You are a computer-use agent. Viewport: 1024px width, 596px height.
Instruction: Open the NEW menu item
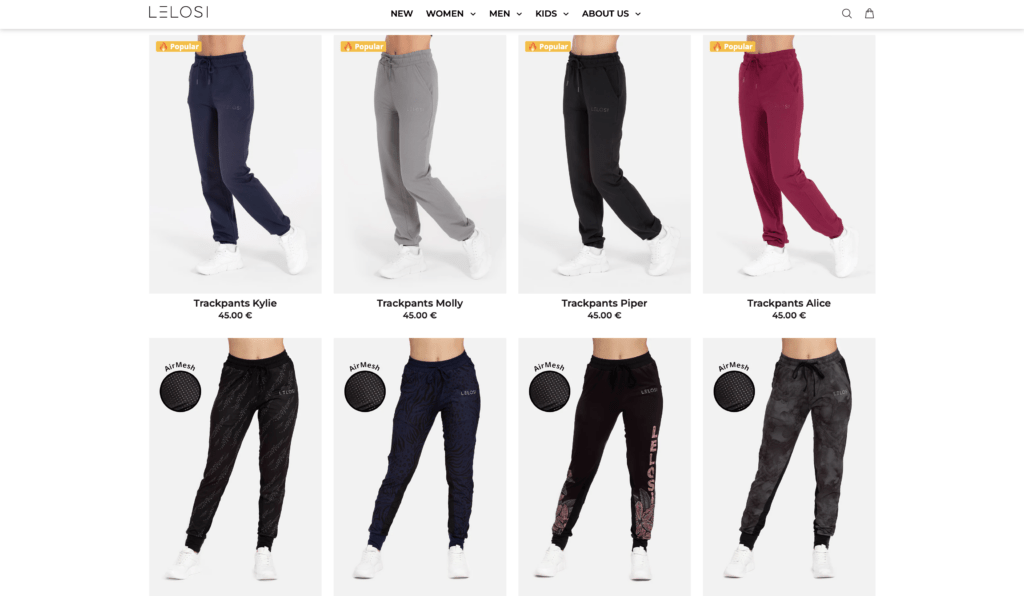click(x=402, y=14)
